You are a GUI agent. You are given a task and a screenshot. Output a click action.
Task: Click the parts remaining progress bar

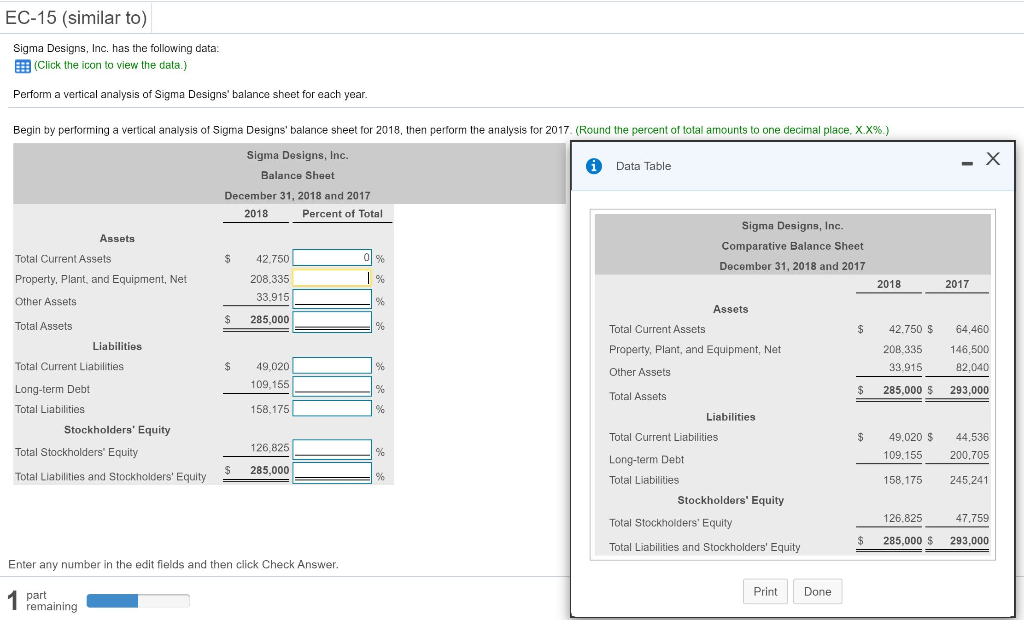pos(138,600)
